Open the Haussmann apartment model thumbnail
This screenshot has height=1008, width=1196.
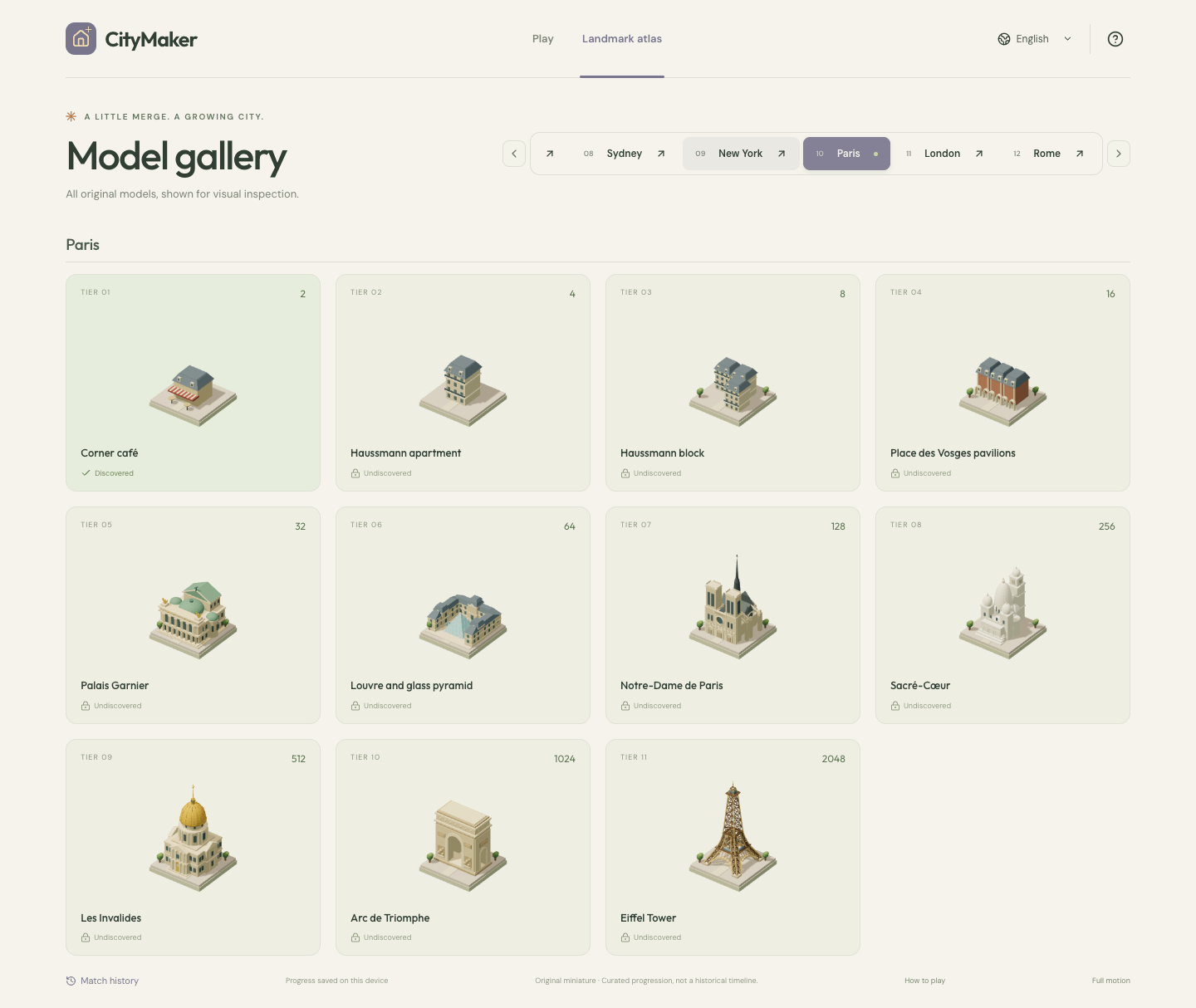click(x=463, y=391)
